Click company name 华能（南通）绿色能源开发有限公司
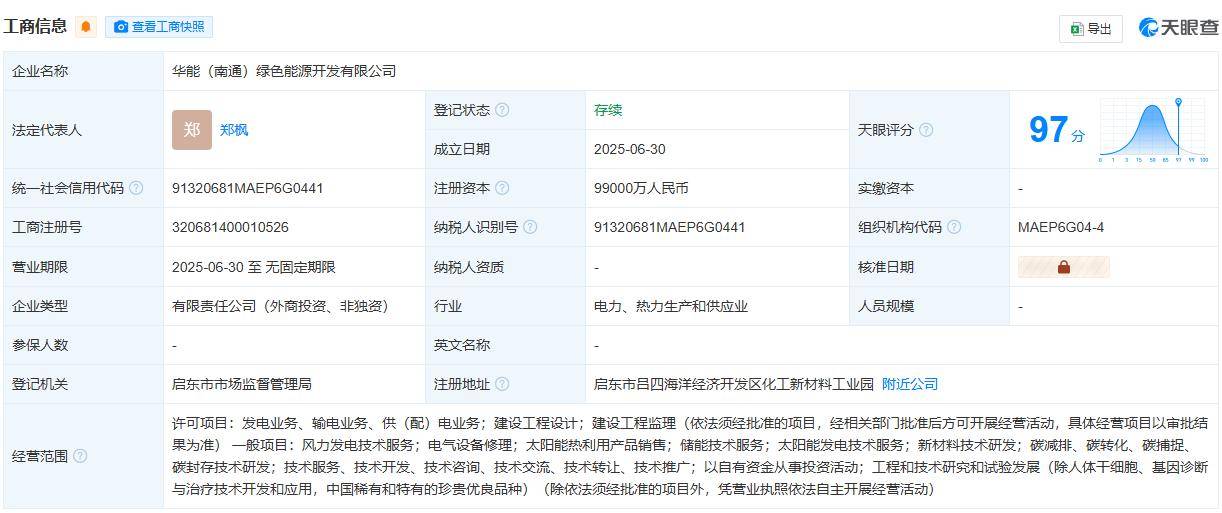The width and height of the screenshot is (1222, 513). pos(284,71)
